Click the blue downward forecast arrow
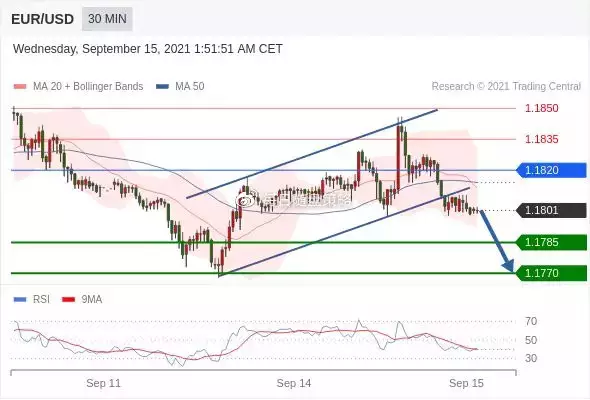Viewport: 590px width, 400px height. [497, 241]
